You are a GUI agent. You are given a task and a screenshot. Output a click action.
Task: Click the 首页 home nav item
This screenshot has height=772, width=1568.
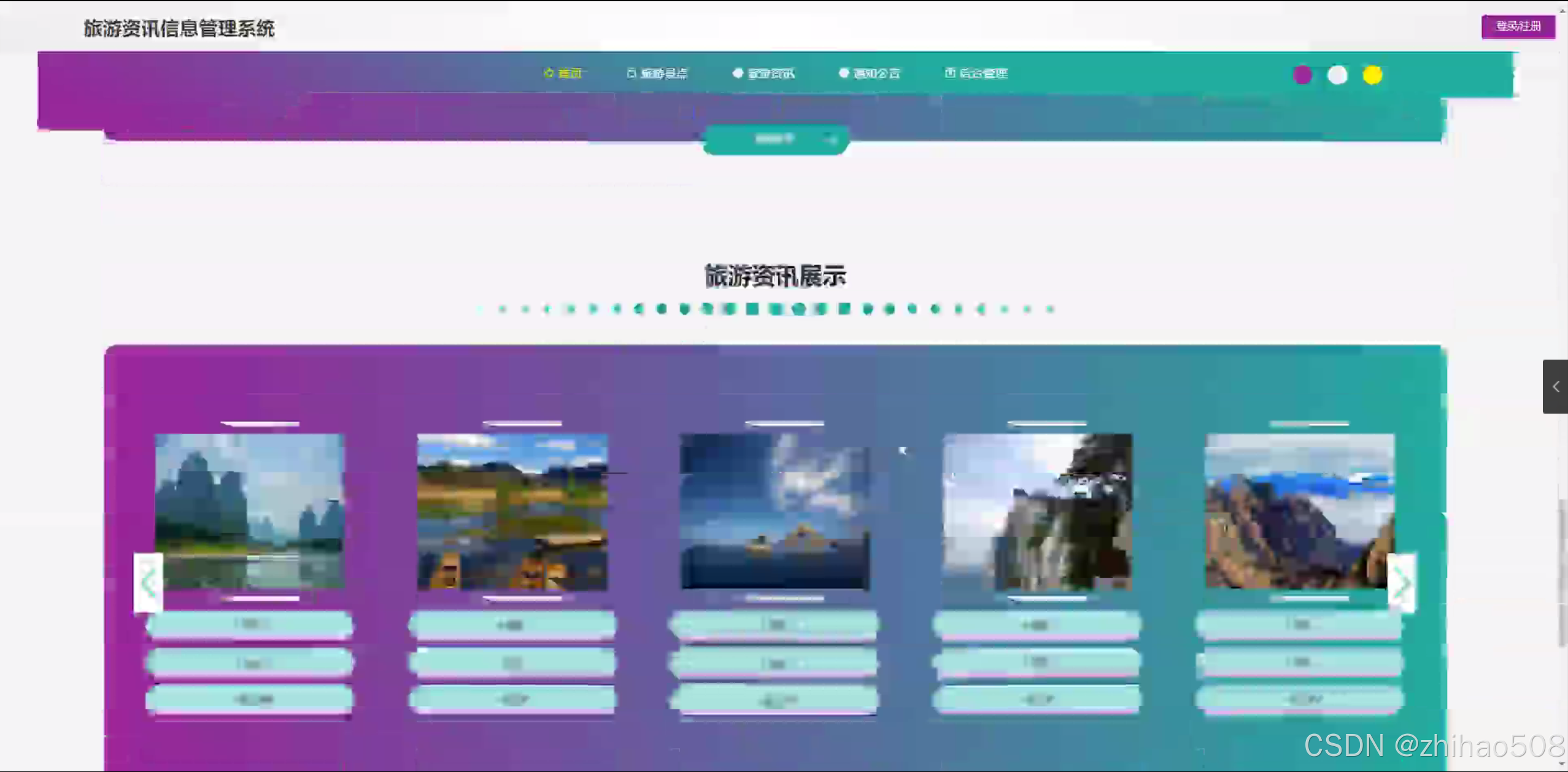pos(570,73)
